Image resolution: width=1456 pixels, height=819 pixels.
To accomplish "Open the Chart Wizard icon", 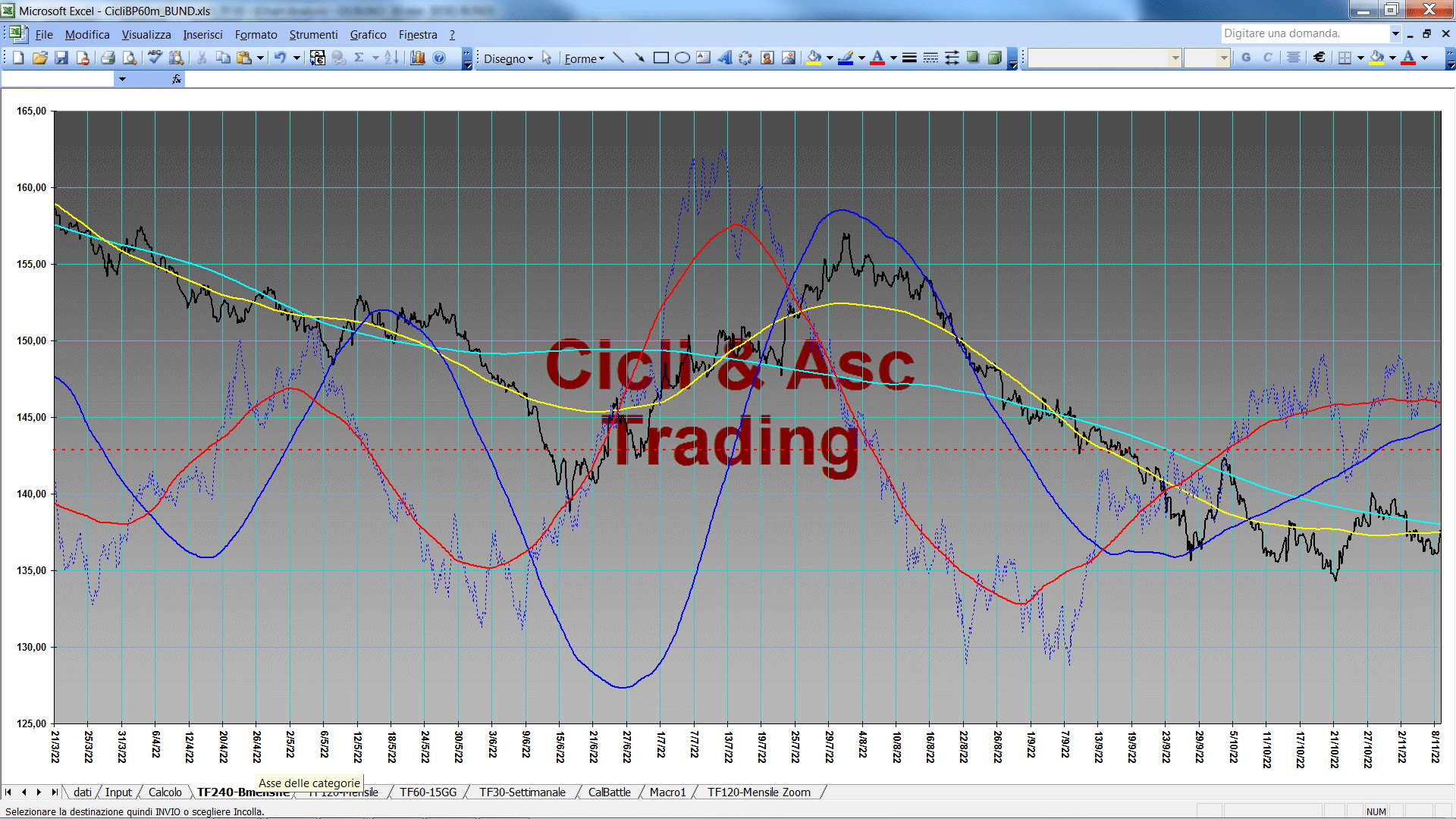I will [x=417, y=58].
